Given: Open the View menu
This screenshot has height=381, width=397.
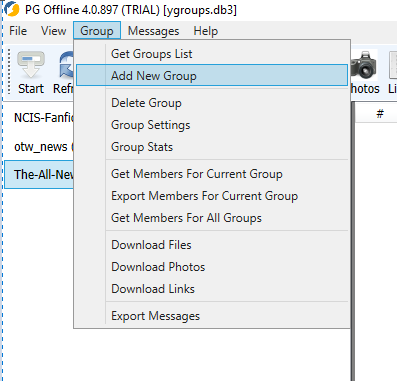Looking at the screenshot, I should (x=53, y=31).
